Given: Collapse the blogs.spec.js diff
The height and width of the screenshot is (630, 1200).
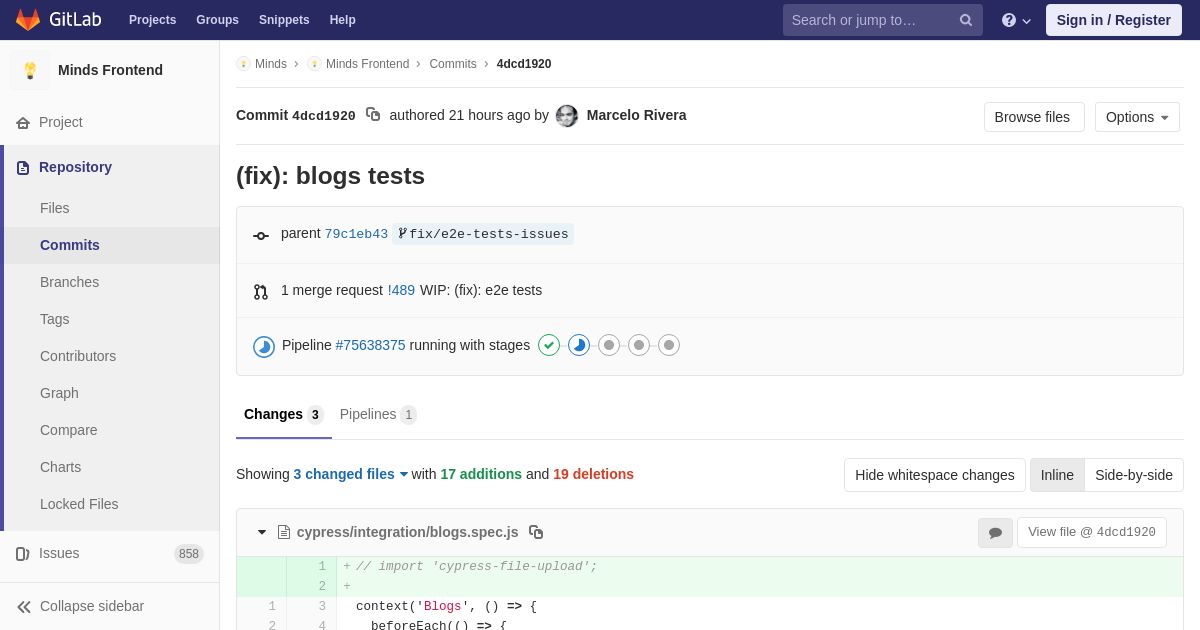Looking at the screenshot, I should pyautogui.click(x=262, y=532).
